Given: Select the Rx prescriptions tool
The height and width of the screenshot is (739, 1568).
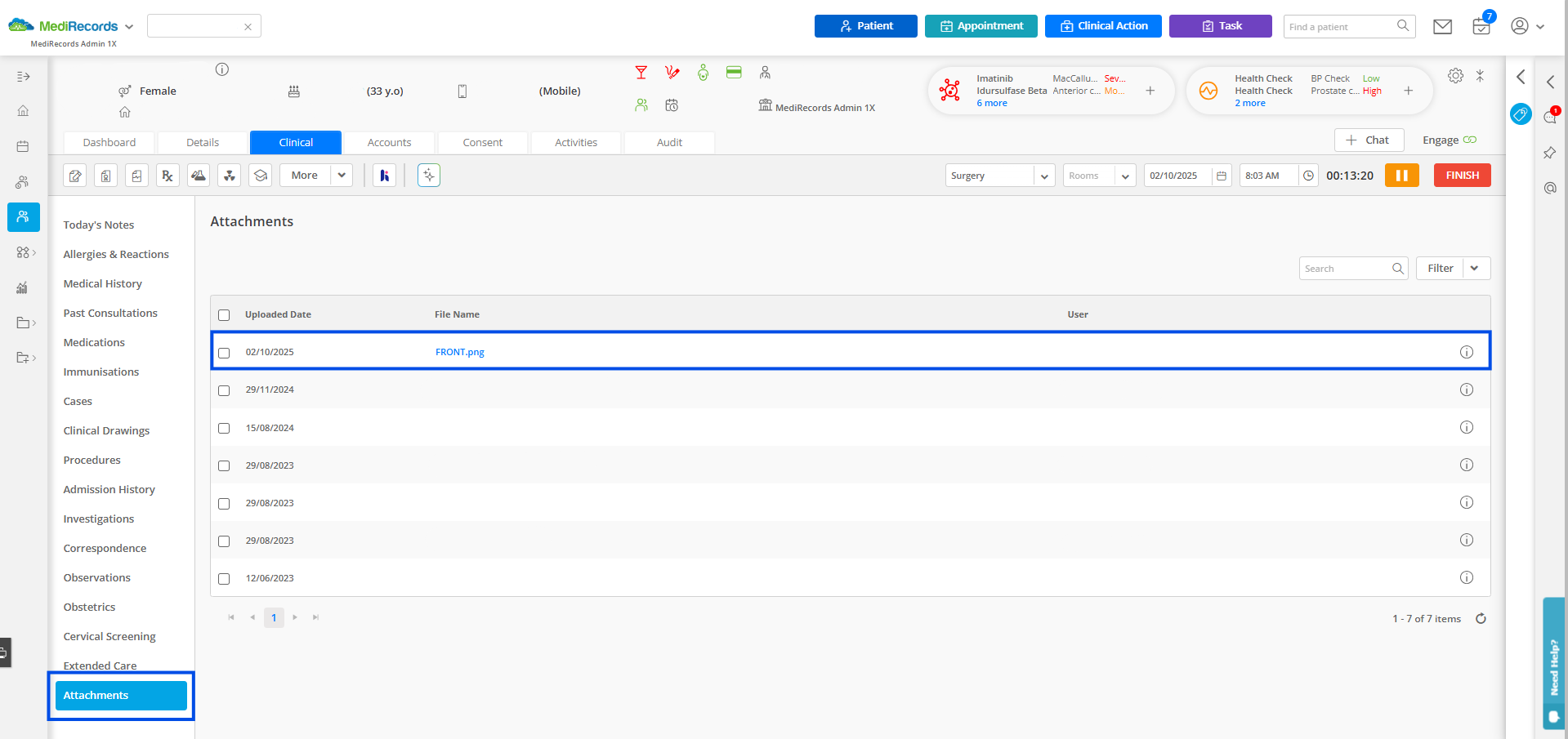Looking at the screenshot, I should click(168, 175).
